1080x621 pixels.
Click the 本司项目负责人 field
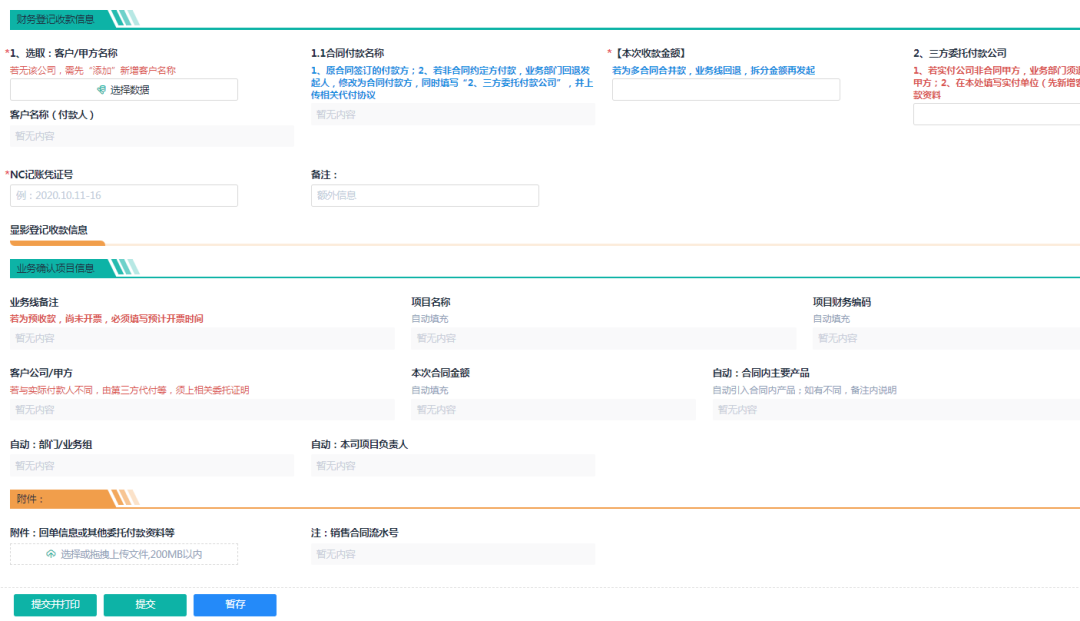453,466
